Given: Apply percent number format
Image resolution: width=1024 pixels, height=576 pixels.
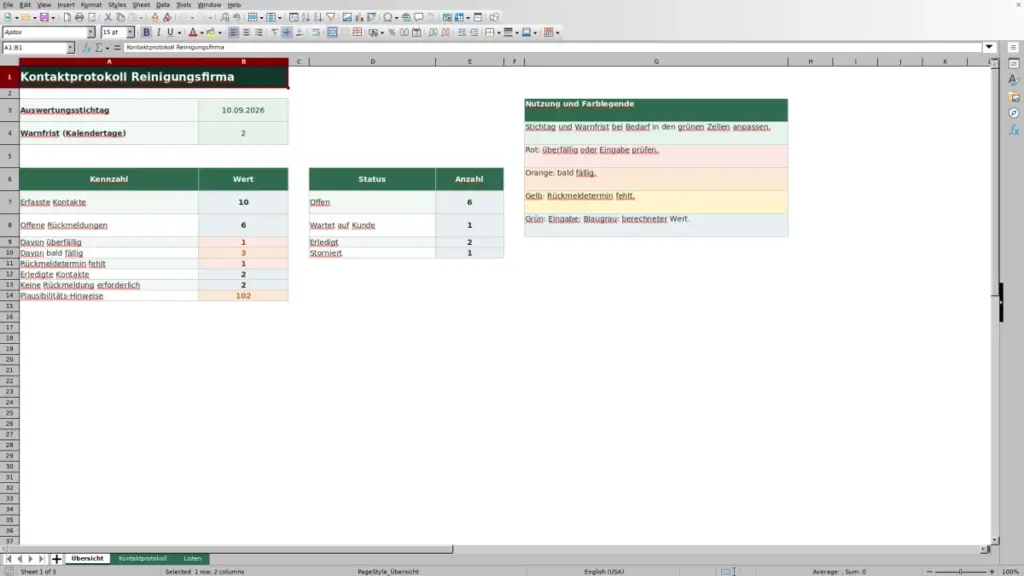Looking at the screenshot, I should pos(392,33).
